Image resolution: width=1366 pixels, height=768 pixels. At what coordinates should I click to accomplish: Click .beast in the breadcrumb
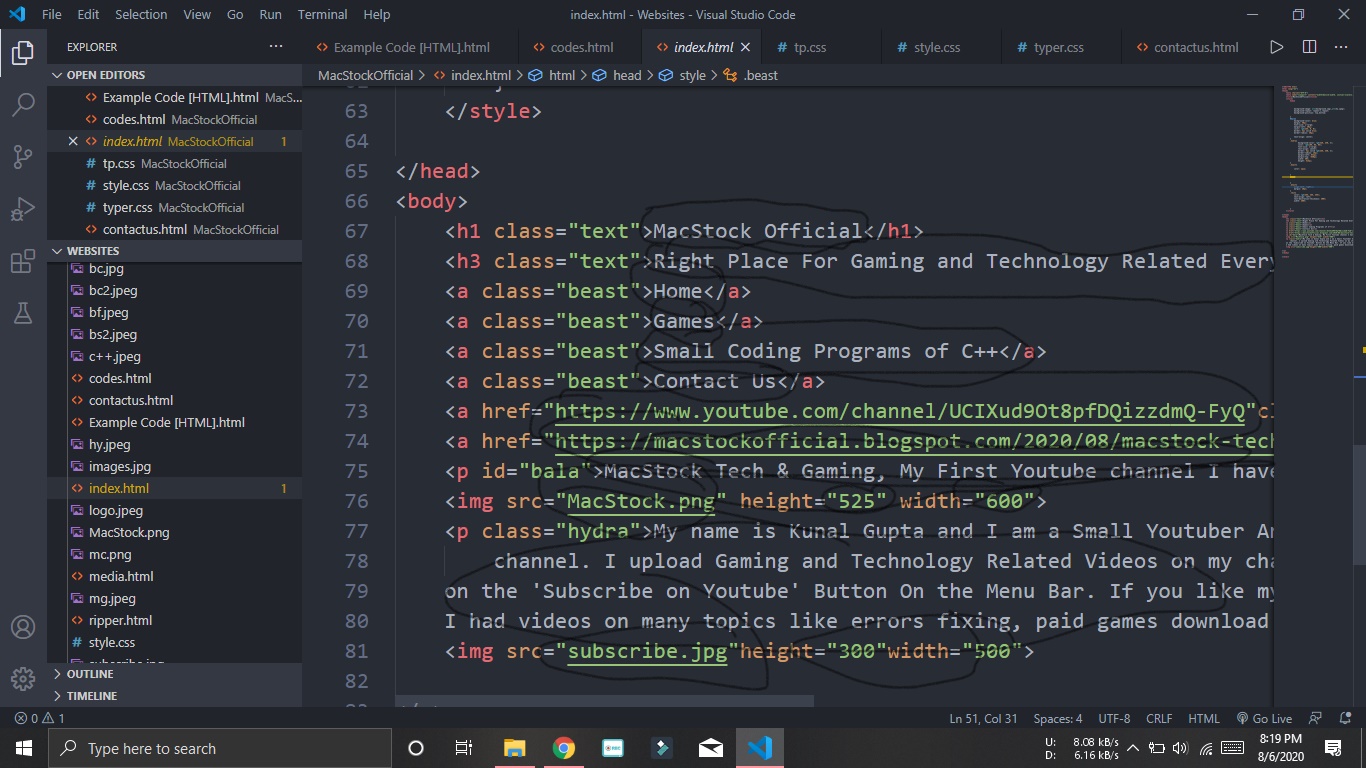coord(760,75)
